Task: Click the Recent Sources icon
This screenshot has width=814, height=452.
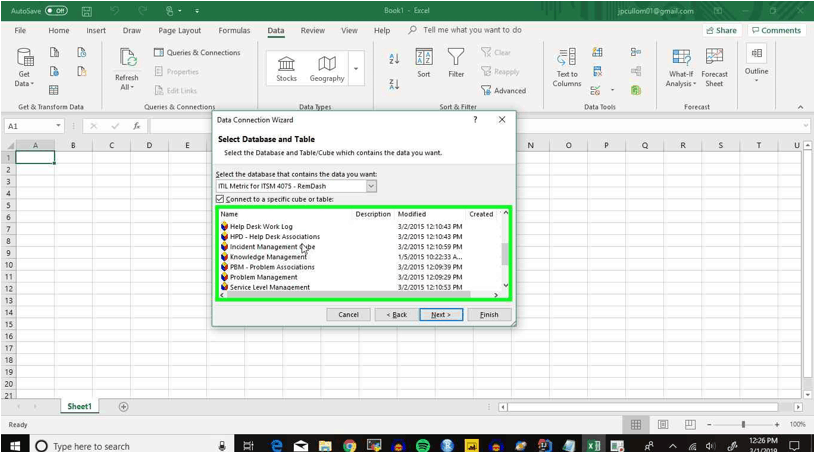Action: pos(82,52)
